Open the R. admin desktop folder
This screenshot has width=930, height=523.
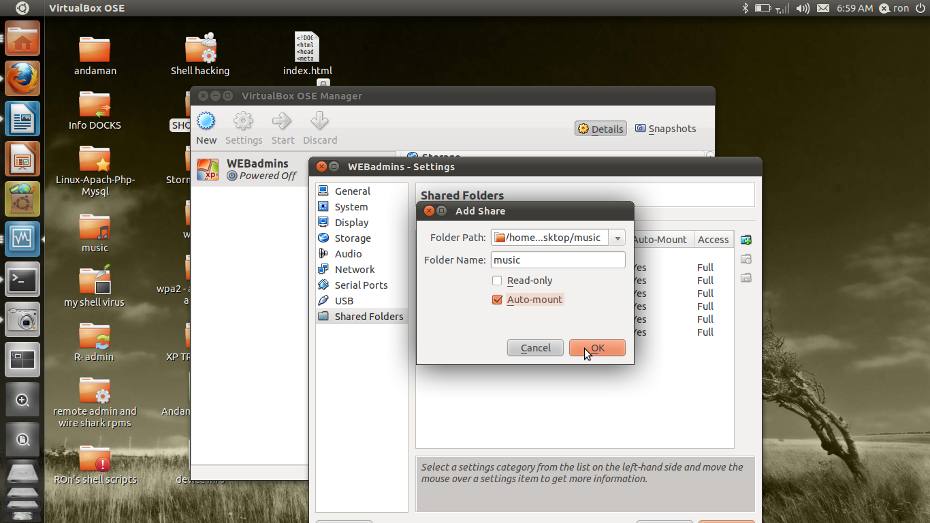click(x=95, y=342)
